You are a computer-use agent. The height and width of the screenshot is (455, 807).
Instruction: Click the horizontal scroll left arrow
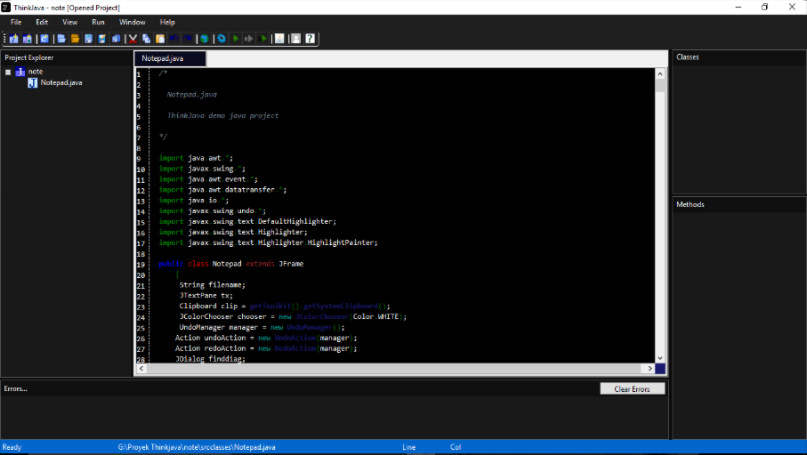point(142,369)
